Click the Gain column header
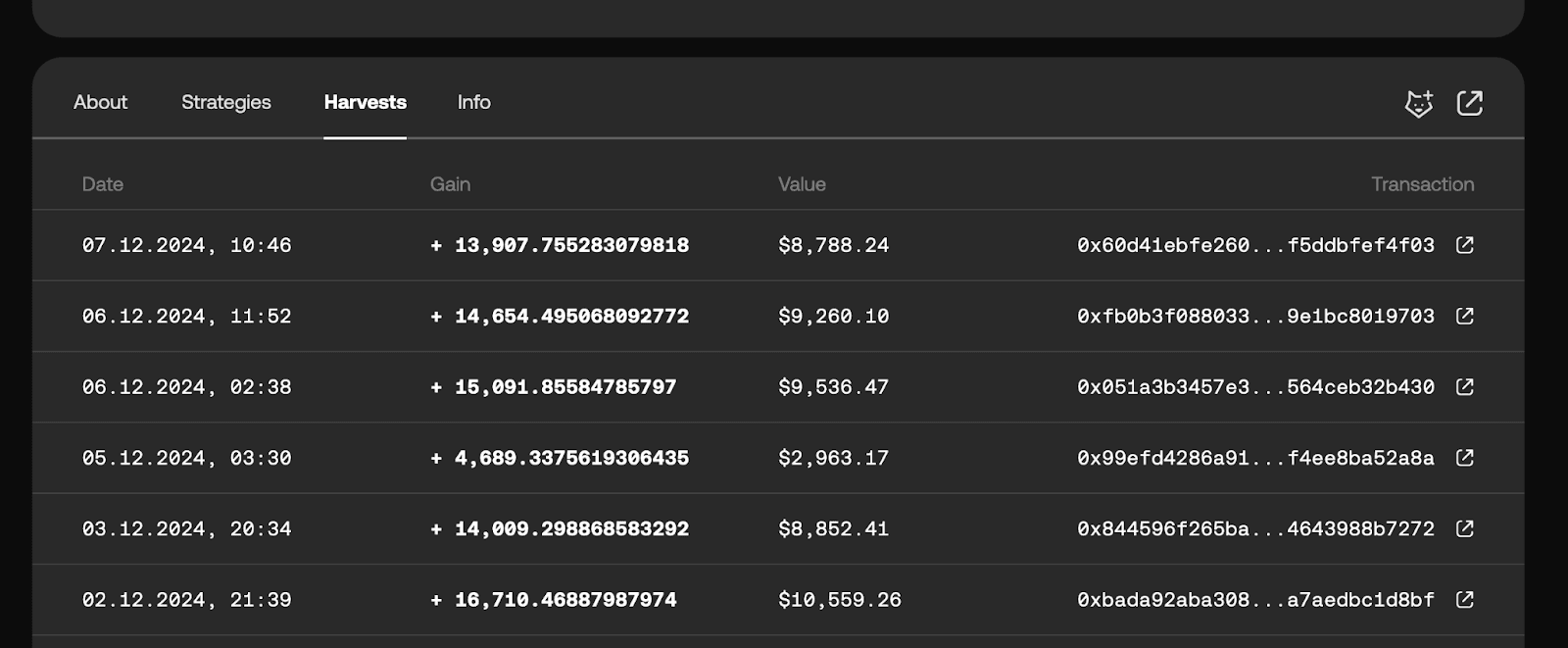 pos(450,184)
